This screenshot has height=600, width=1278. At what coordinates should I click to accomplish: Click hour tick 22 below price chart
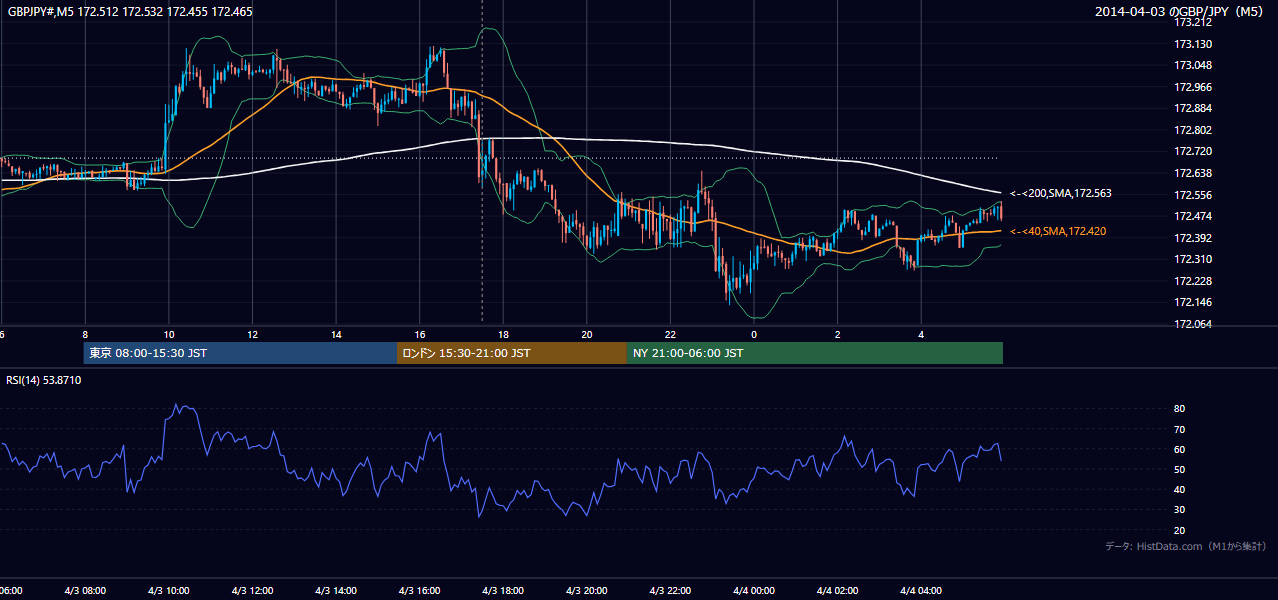pos(671,334)
